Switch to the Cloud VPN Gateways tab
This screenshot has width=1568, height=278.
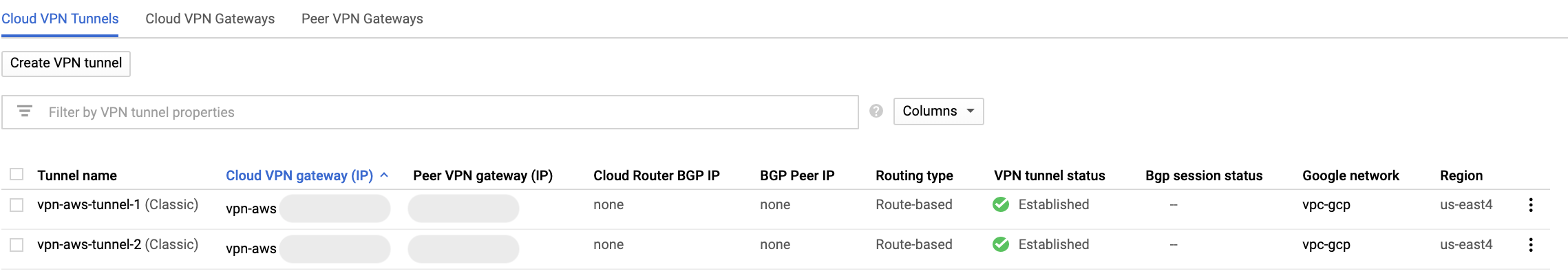point(210,19)
